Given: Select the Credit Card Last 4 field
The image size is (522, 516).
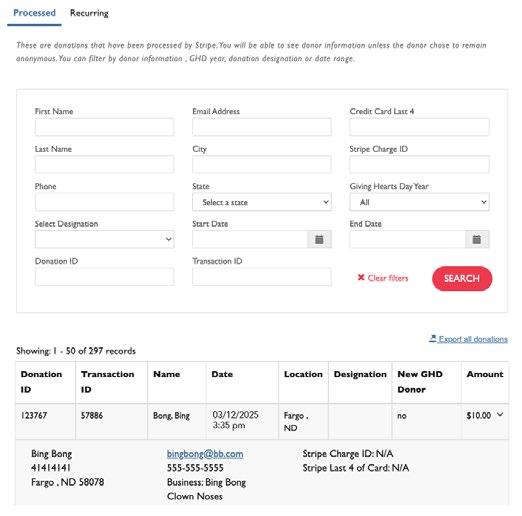Looking at the screenshot, I should [x=419, y=127].
